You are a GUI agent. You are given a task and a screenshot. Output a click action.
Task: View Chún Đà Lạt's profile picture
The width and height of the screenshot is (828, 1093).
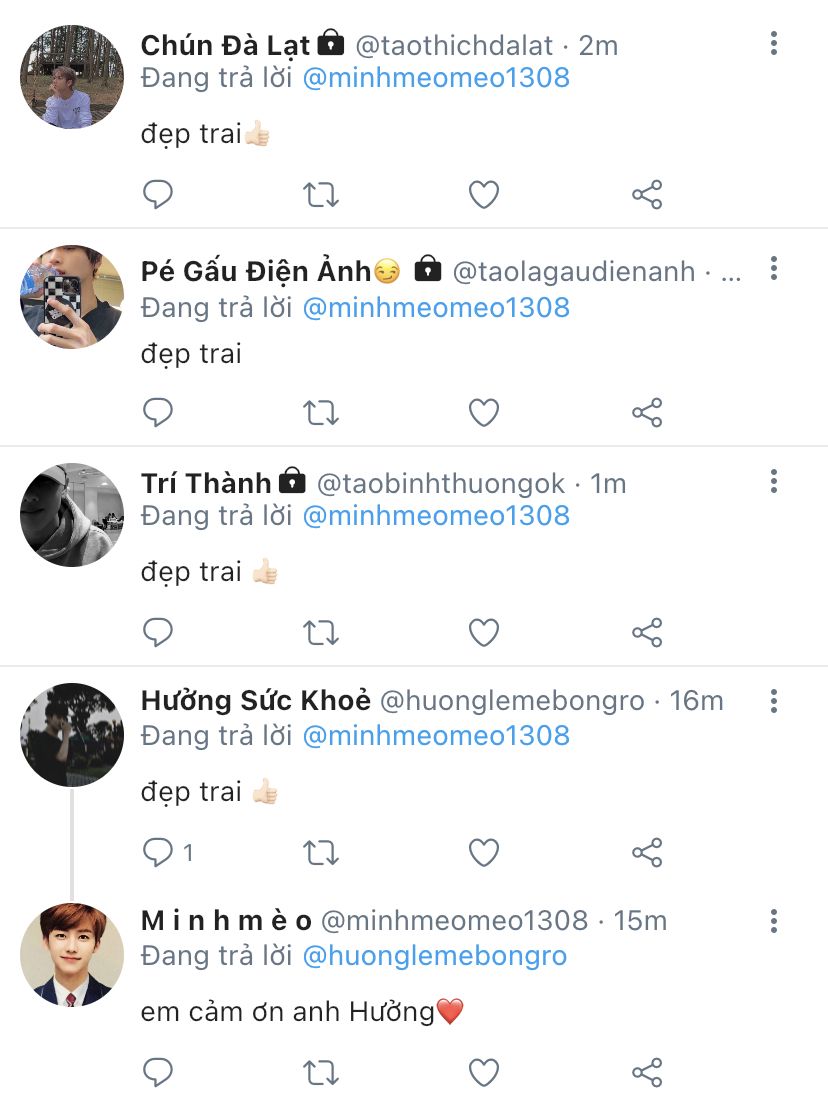[71, 77]
